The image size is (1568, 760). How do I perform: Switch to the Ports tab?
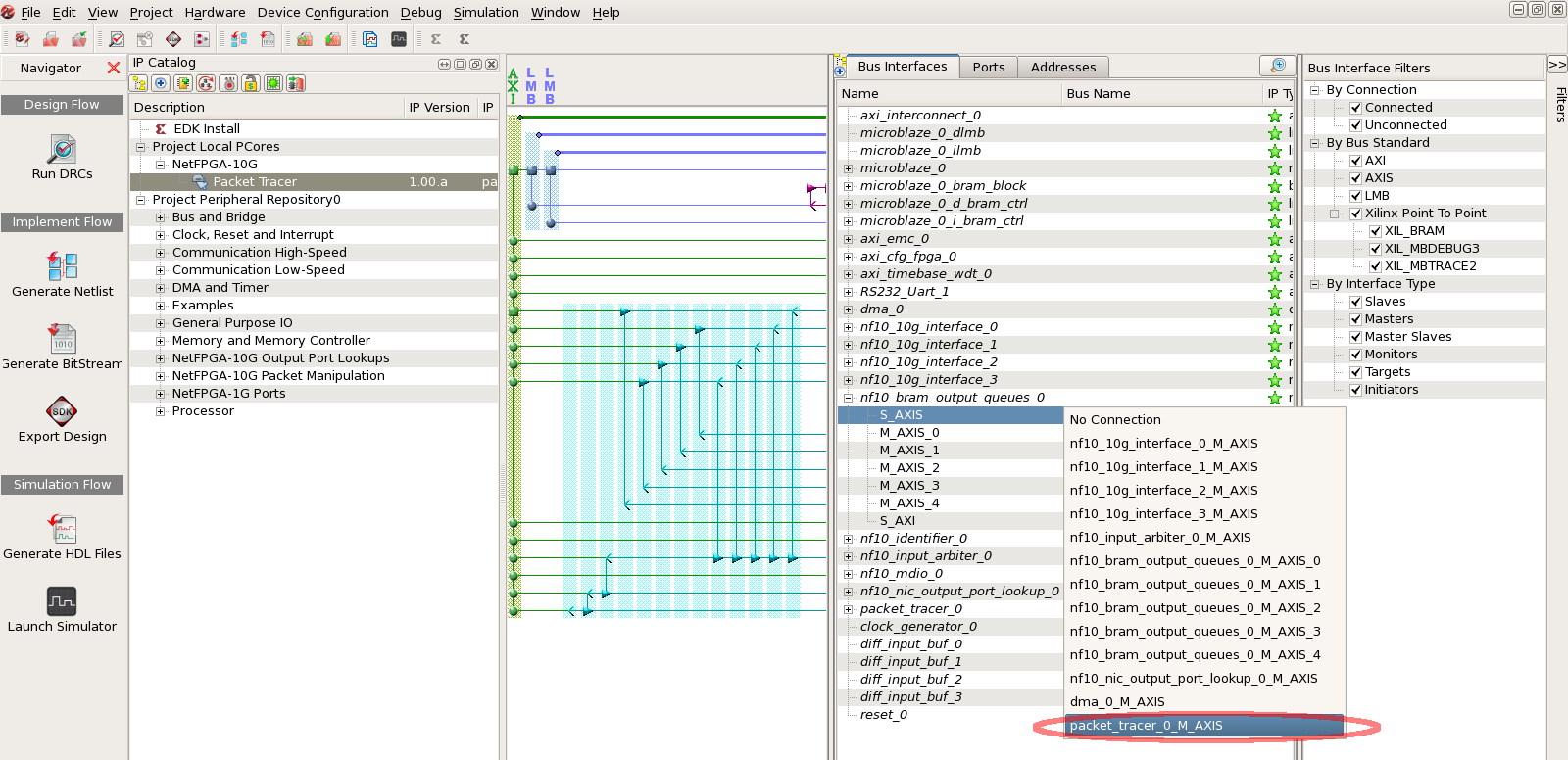tap(988, 67)
